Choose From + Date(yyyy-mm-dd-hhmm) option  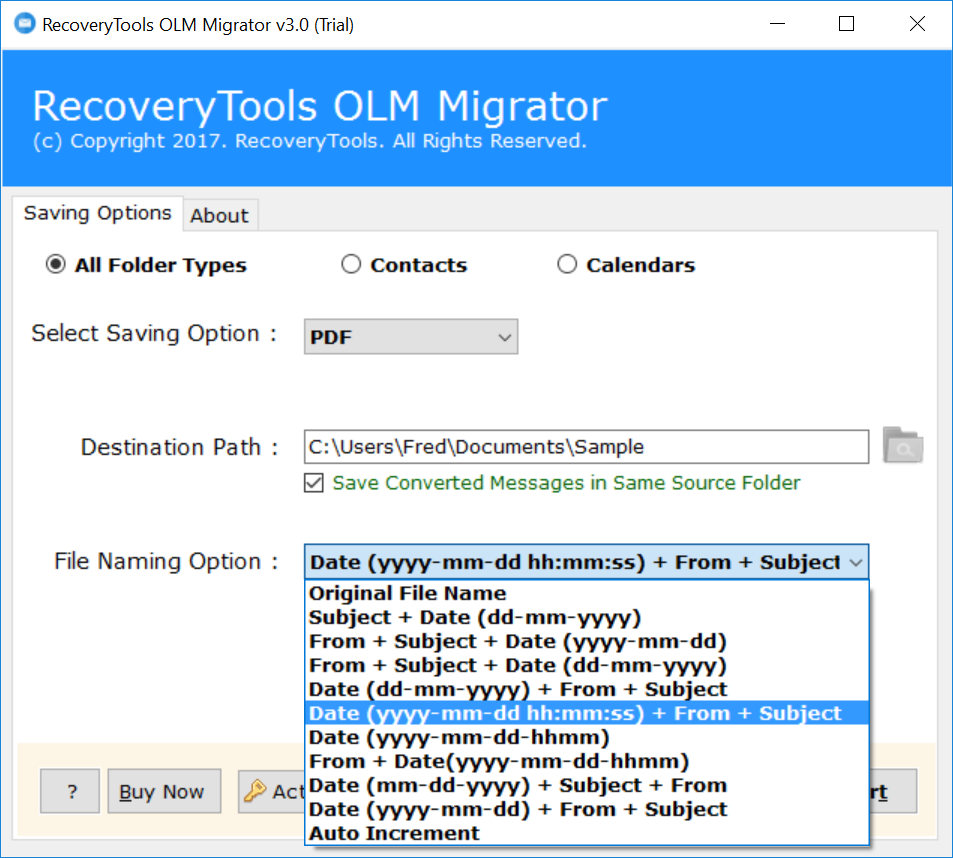(587, 761)
